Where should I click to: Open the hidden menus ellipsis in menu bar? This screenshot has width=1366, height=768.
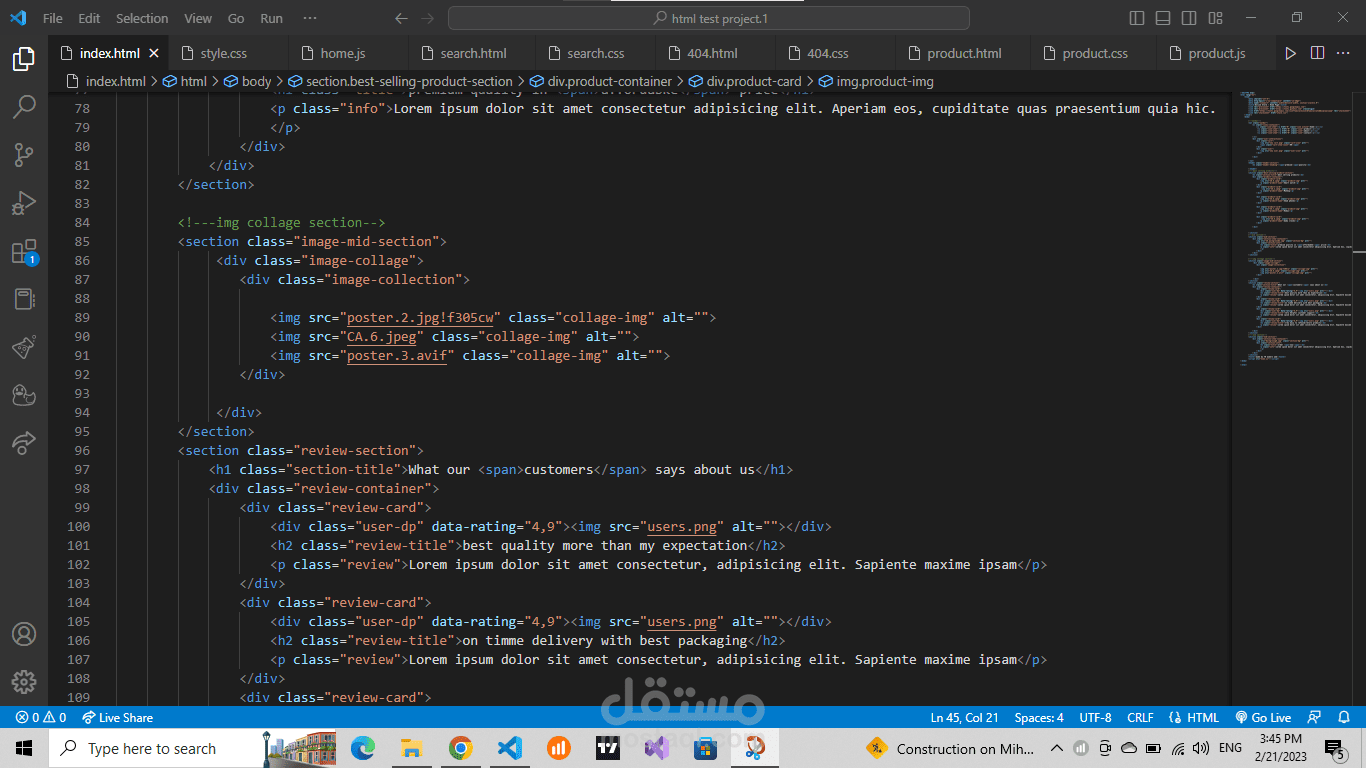point(310,18)
